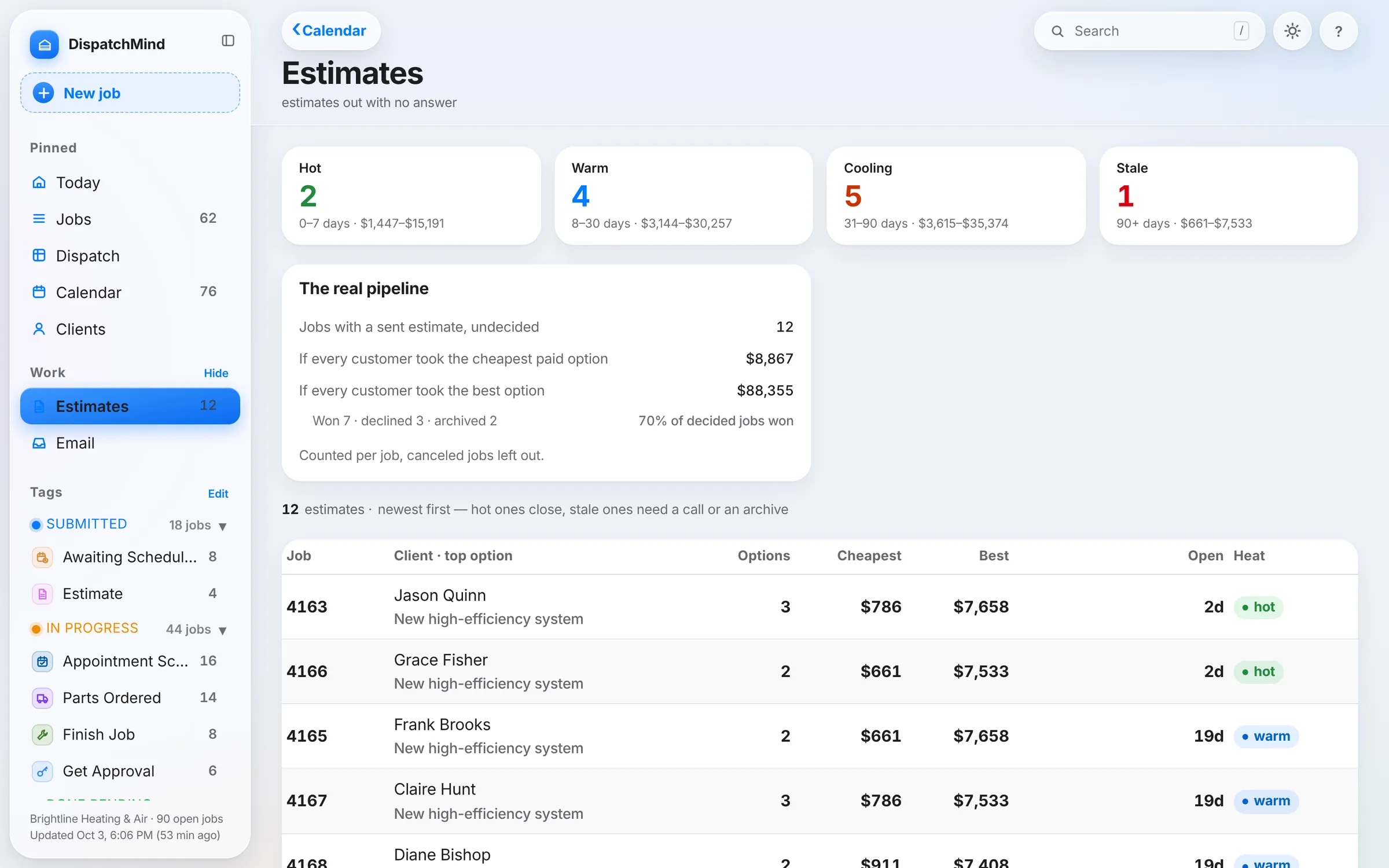Select the Stale estimates card
1389x868 pixels.
(x=1228, y=196)
